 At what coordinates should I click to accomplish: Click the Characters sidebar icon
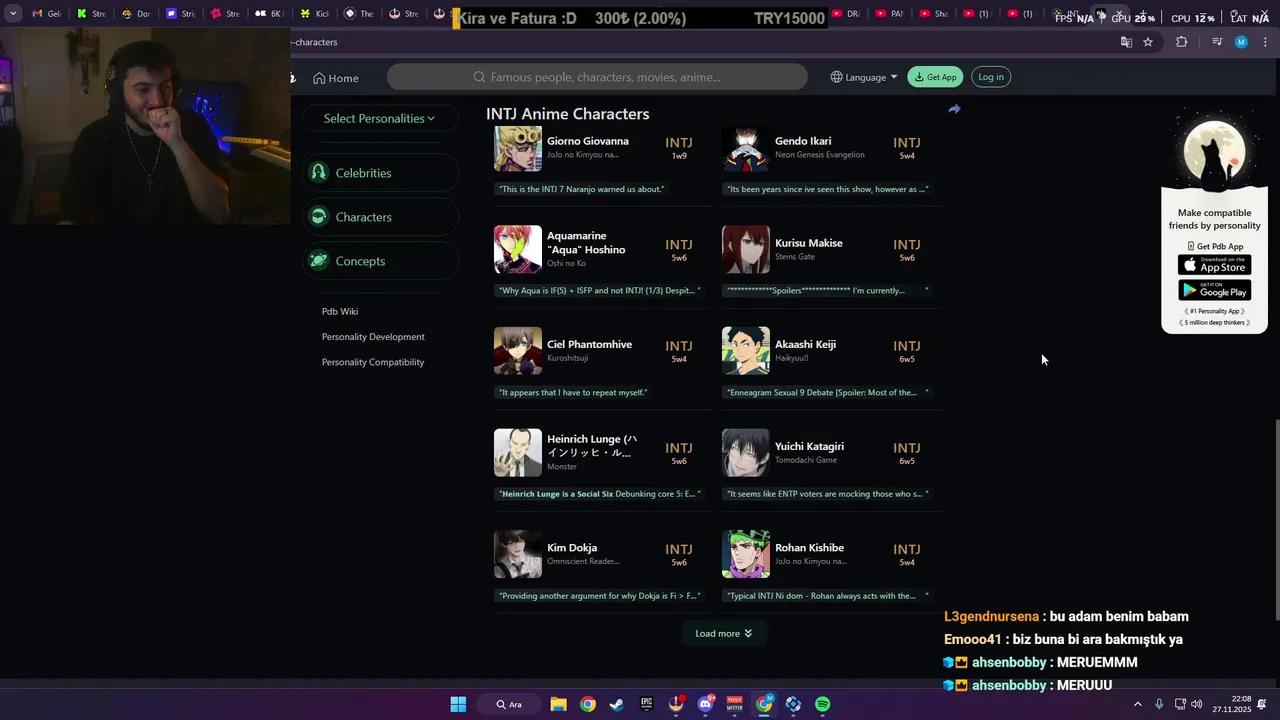(319, 217)
